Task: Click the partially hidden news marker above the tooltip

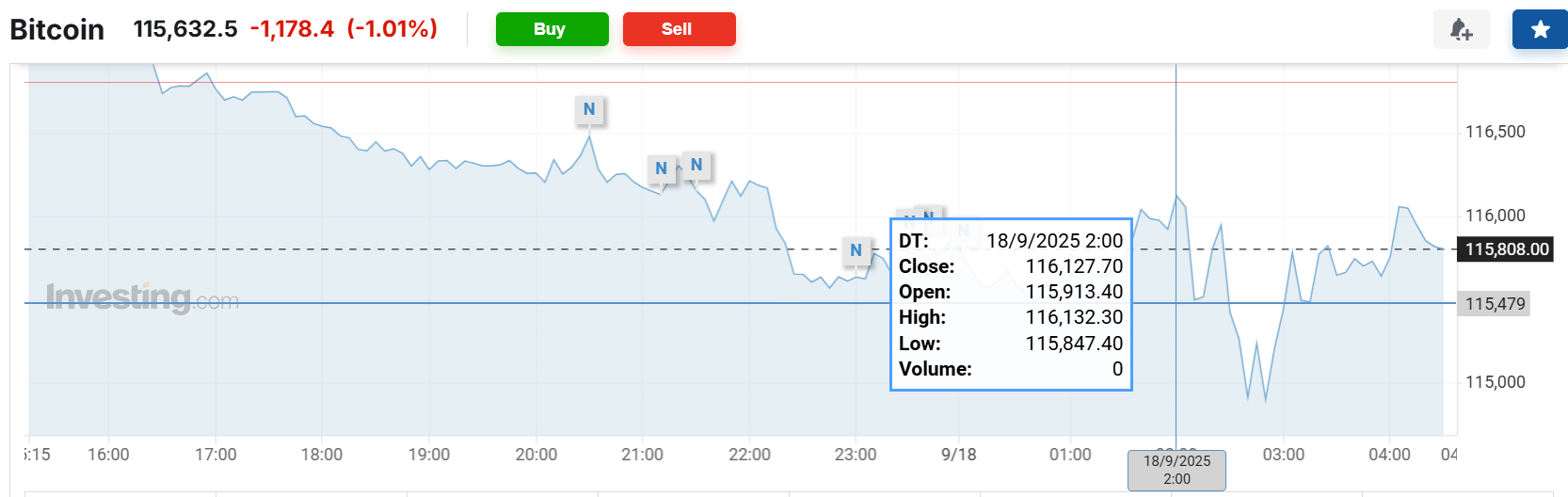Action: 929,215
